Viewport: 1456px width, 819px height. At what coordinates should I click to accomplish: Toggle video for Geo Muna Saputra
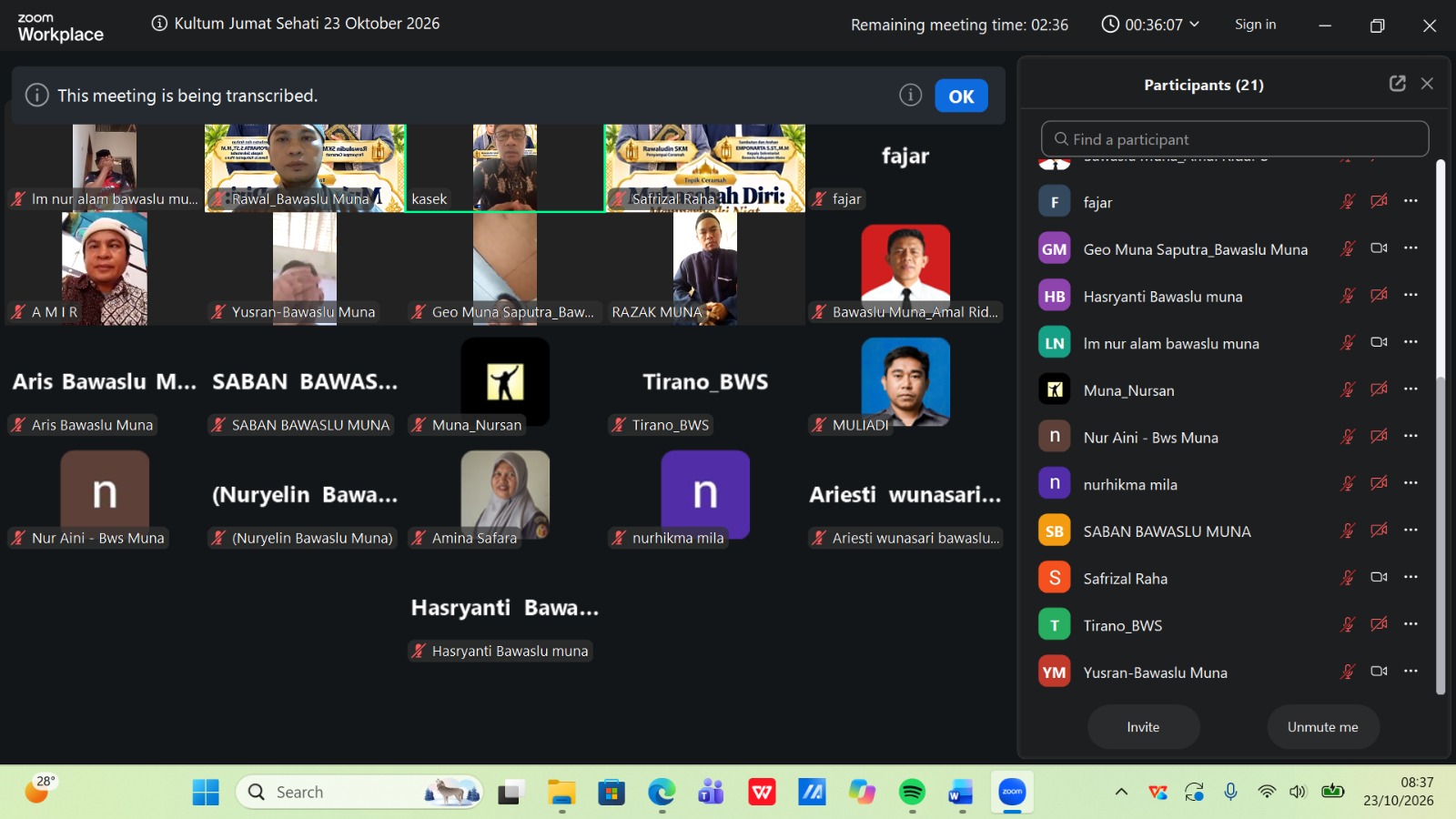coord(1379,248)
